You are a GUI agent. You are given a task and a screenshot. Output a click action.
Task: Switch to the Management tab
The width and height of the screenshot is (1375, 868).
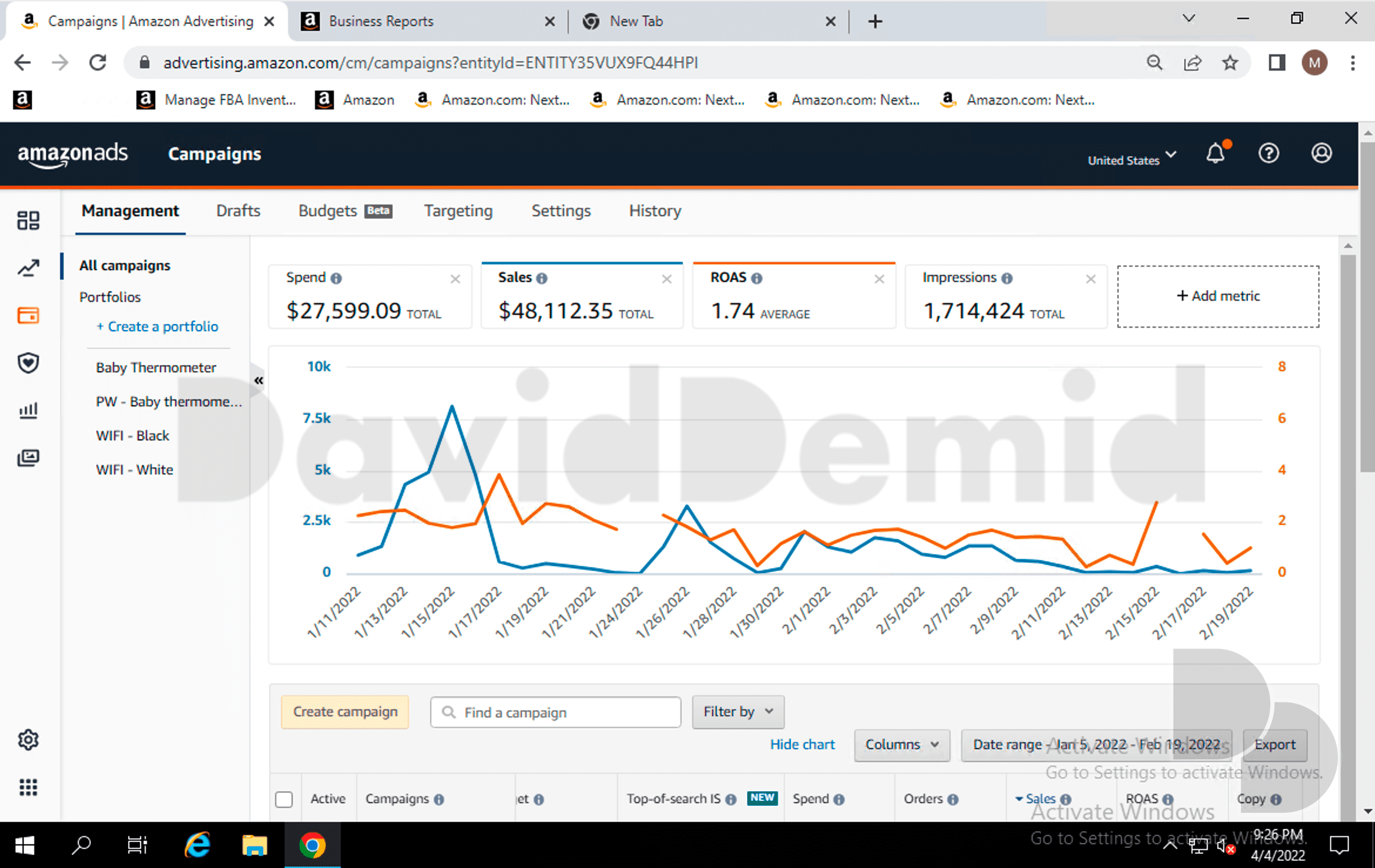(x=130, y=211)
